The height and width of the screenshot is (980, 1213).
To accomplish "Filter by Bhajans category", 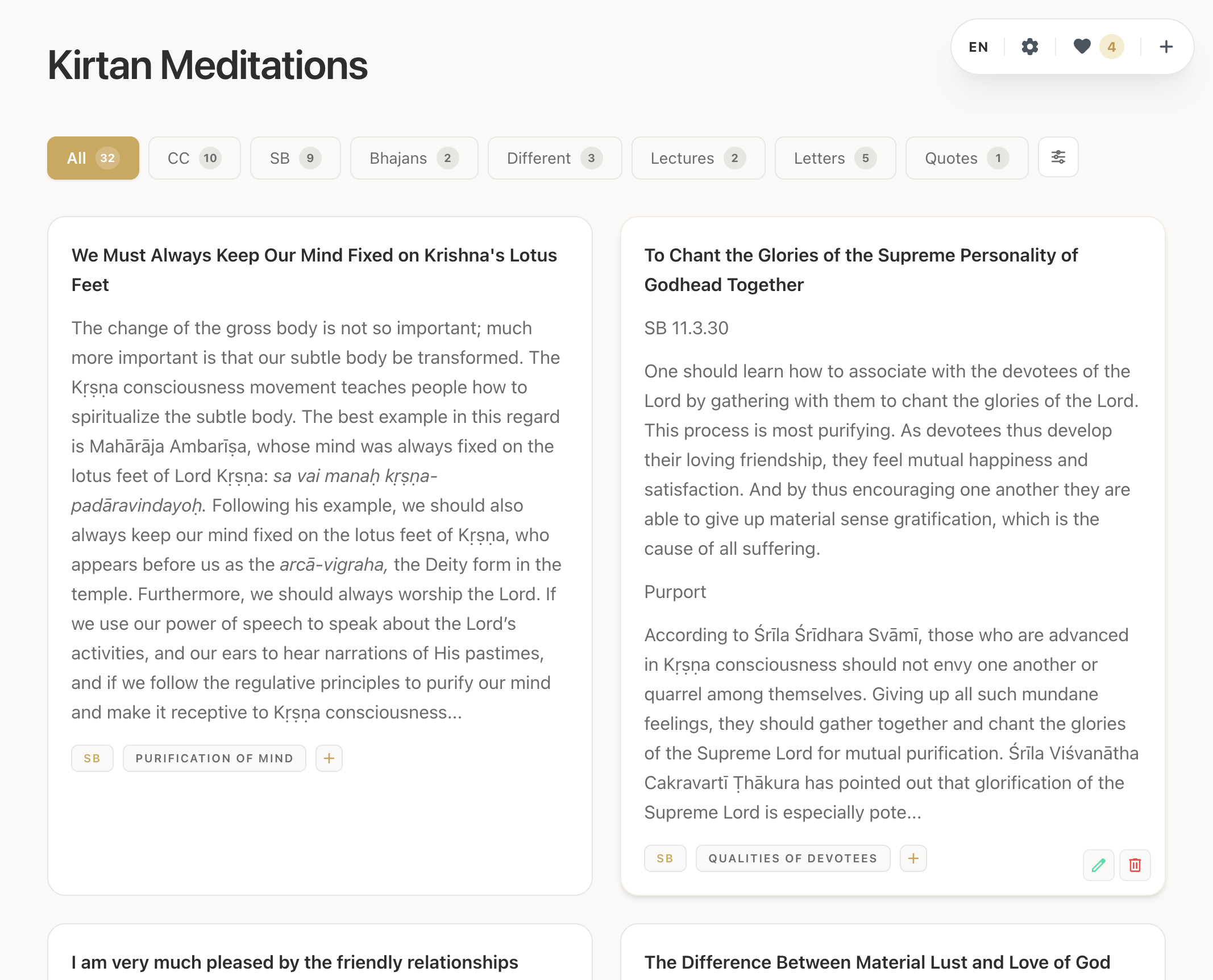I will [x=413, y=158].
